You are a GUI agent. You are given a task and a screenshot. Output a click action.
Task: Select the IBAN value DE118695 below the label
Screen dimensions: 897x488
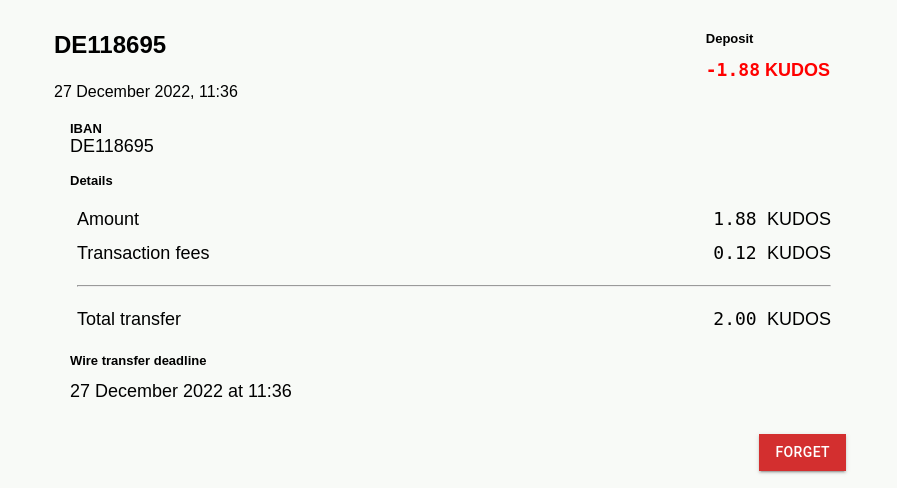pyautogui.click(x=112, y=146)
